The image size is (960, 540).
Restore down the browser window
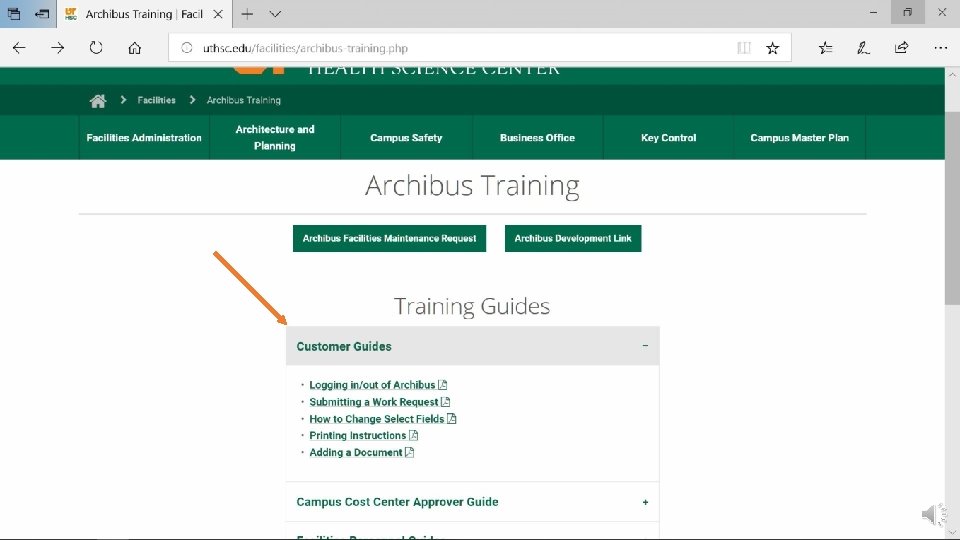(x=907, y=13)
